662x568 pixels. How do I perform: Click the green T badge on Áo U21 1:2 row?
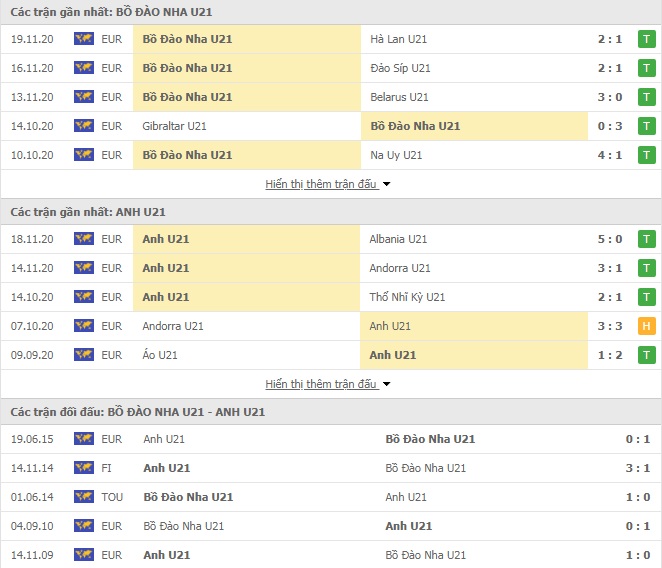(646, 355)
